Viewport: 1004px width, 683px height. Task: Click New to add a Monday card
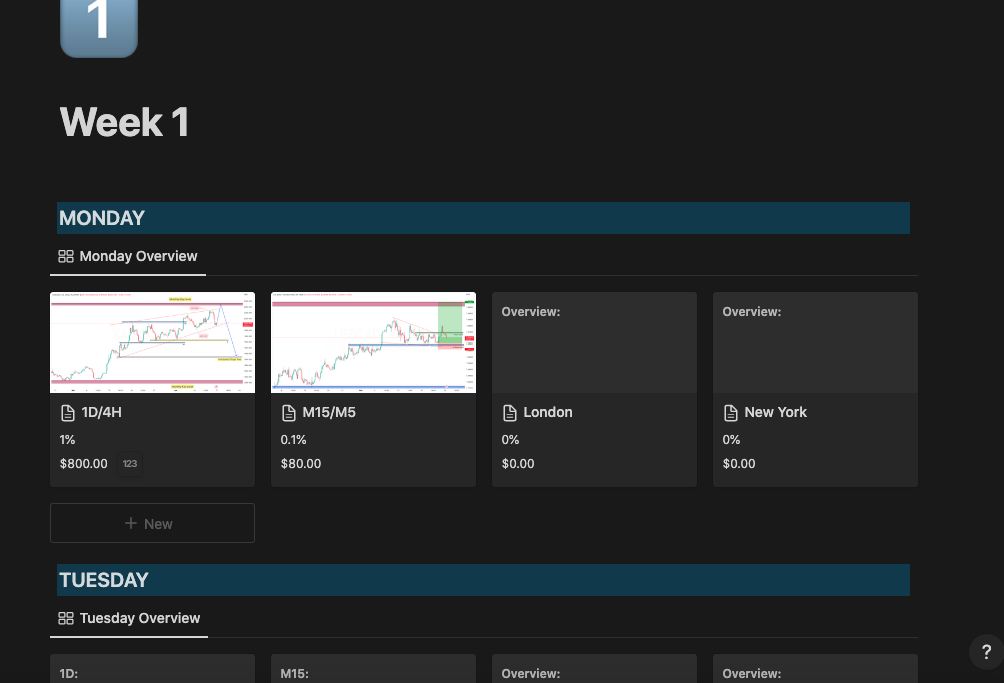(x=152, y=522)
